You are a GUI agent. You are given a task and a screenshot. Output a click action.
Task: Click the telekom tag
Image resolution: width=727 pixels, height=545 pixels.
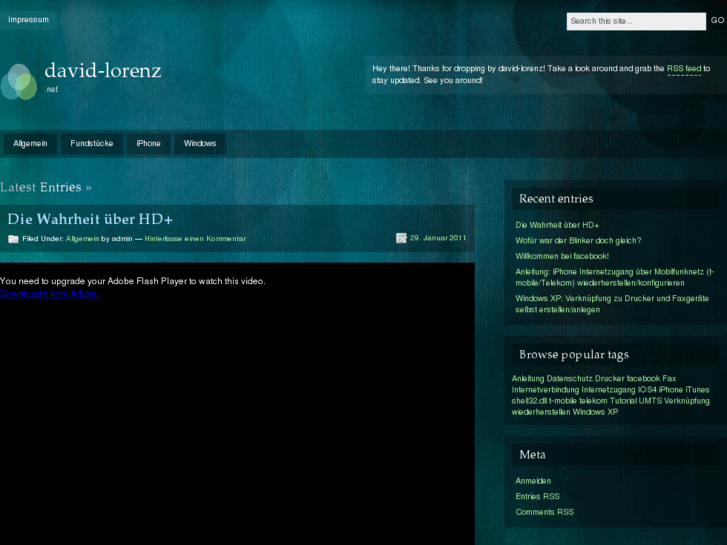593,401
